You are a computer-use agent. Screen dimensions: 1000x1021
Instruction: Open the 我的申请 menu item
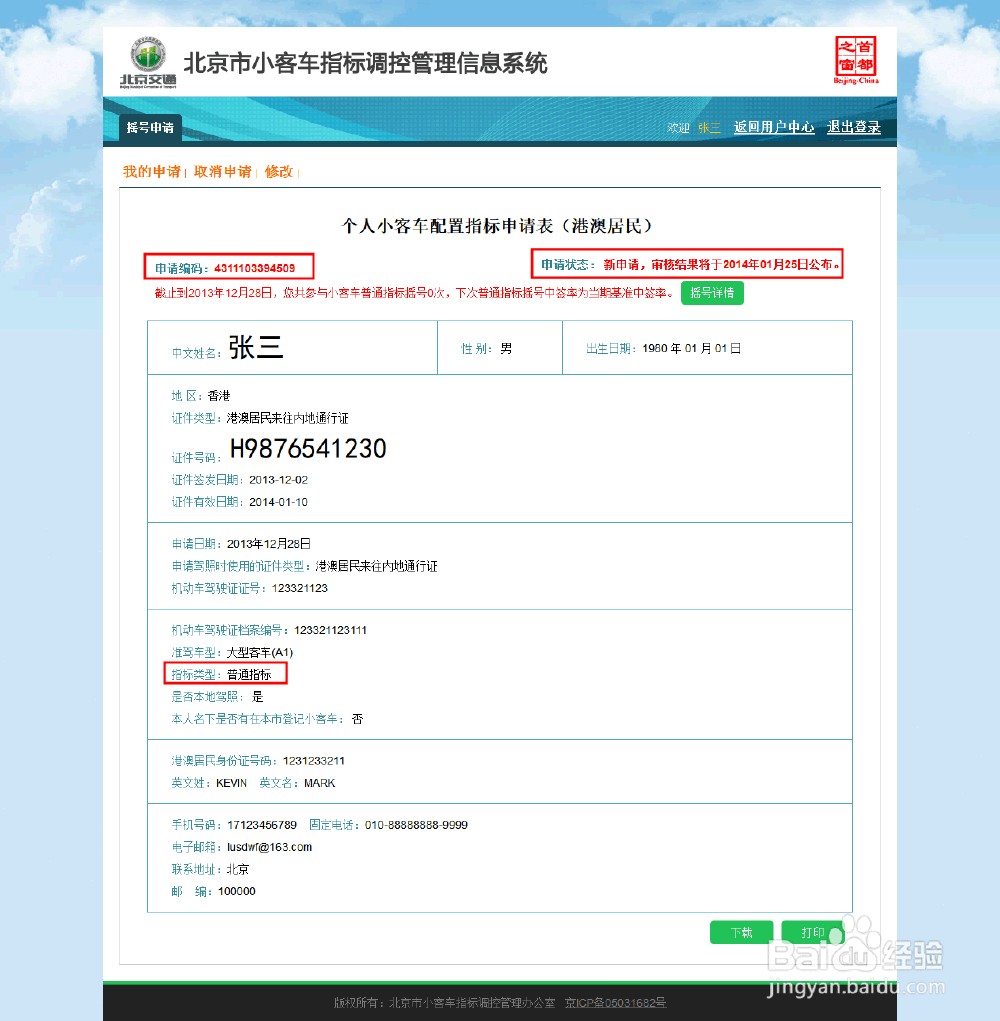tap(151, 171)
